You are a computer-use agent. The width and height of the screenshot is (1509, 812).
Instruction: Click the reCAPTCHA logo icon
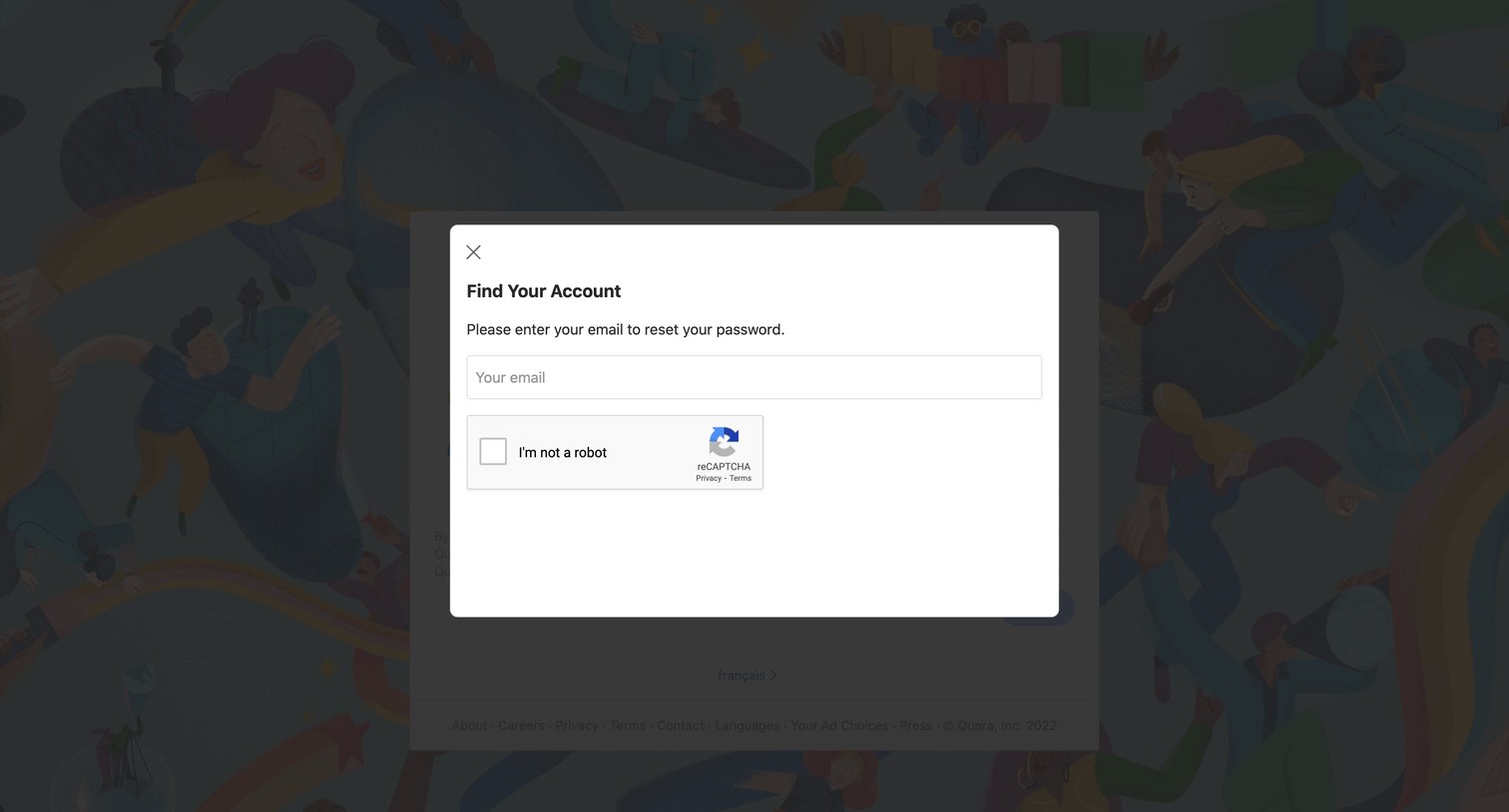tap(724, 442)
